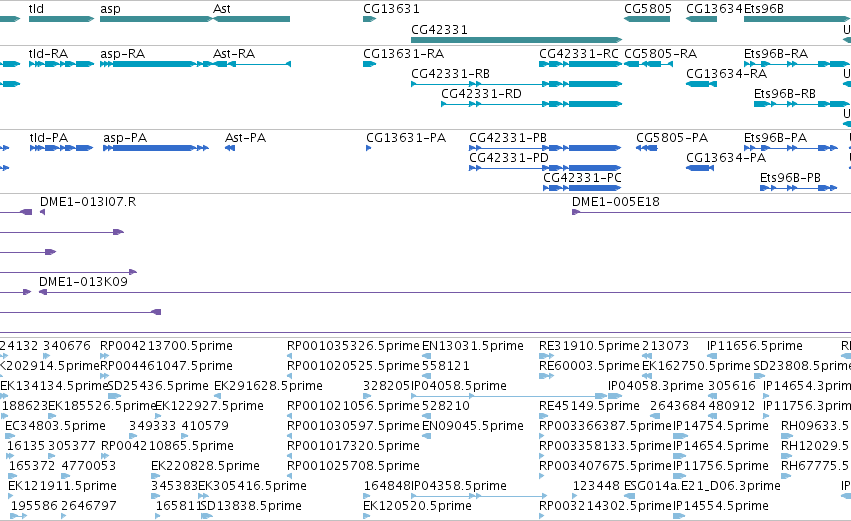The image size is (851, 521).
Task: Click the CG42331-RD transcript label
Action: coord(481,94)
